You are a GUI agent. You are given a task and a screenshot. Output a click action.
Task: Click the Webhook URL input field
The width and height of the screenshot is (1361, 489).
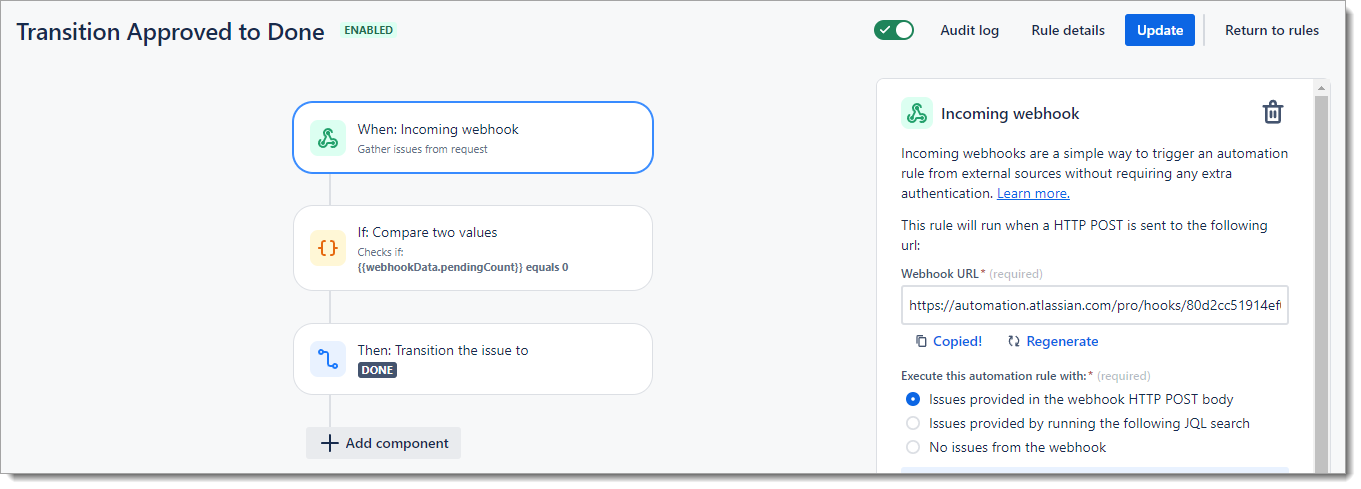point(1094,305)
